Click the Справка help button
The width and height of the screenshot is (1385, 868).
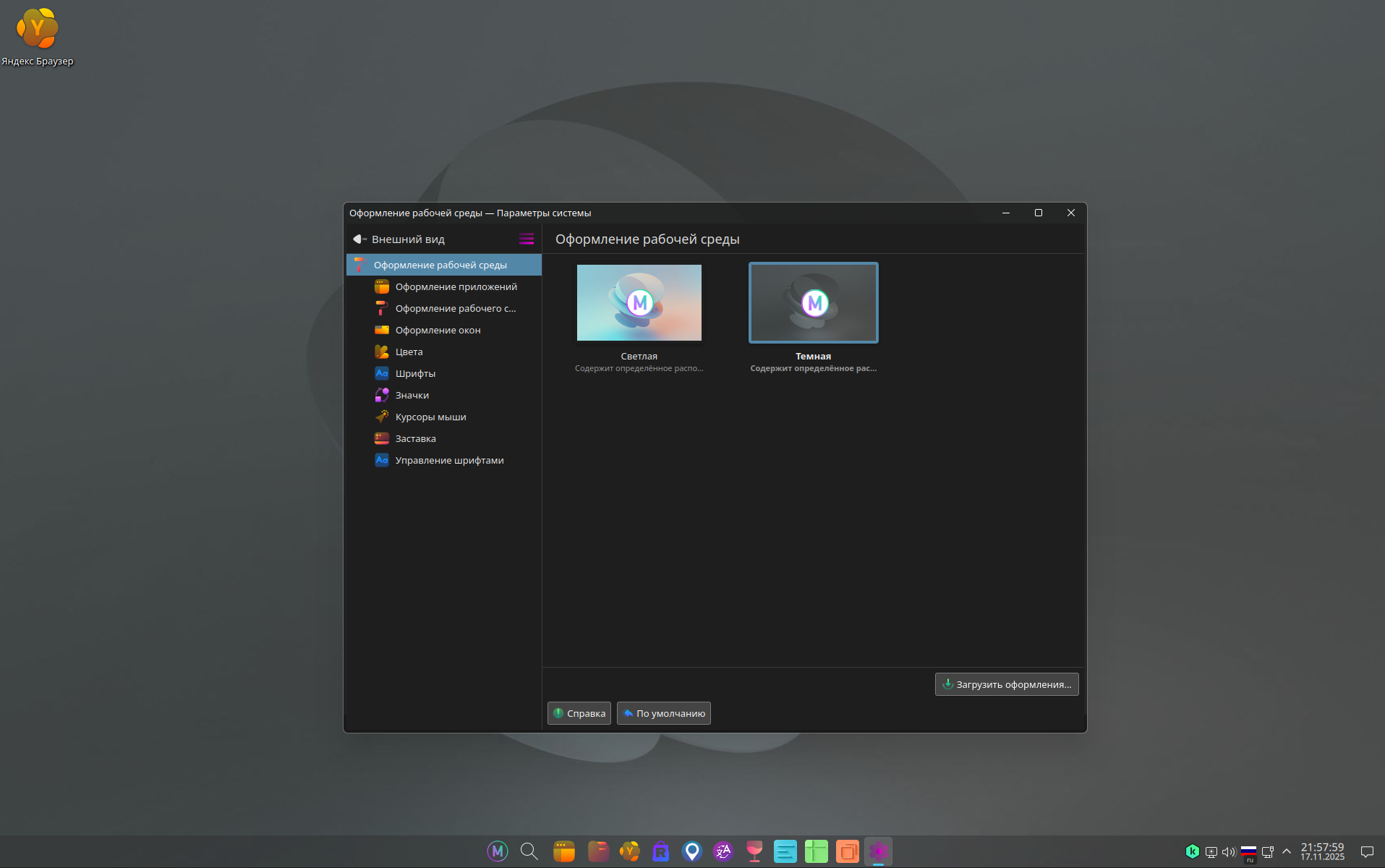tap(579, 713)
